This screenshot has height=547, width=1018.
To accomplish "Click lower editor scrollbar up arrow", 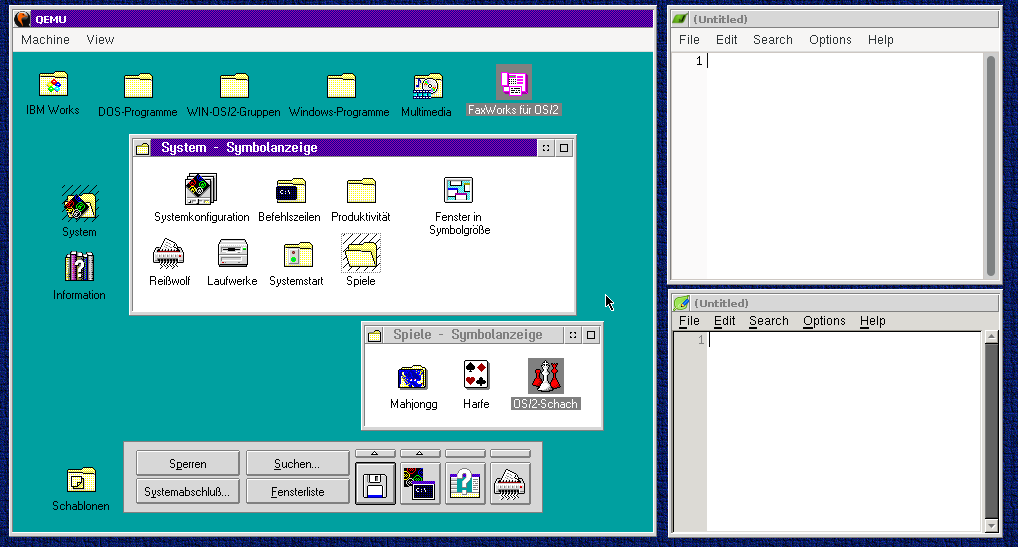I will click(991, 336).
